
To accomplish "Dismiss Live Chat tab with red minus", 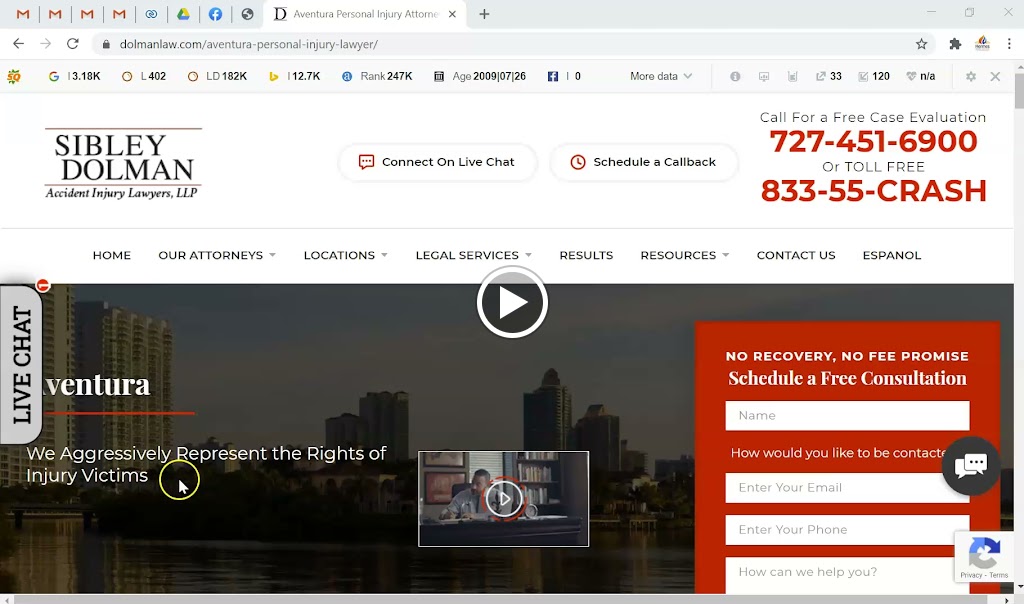I will [x=43, y=285].
